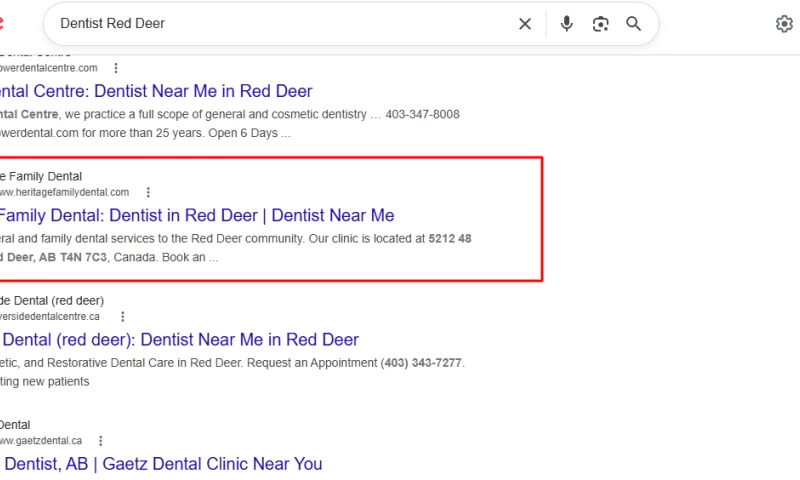Click the "Open 6 Days" snippet text

click(x=243, y=133)
